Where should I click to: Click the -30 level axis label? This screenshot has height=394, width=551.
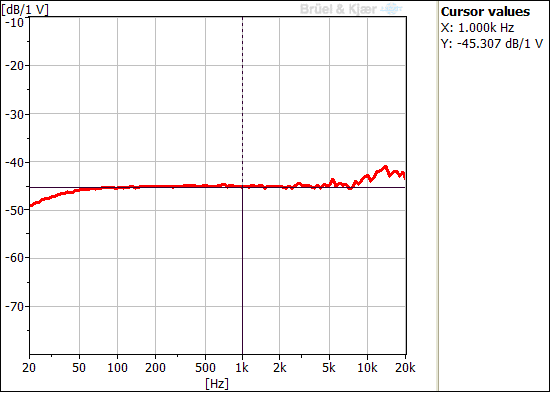pyautogui.click(x=15, y=114)
